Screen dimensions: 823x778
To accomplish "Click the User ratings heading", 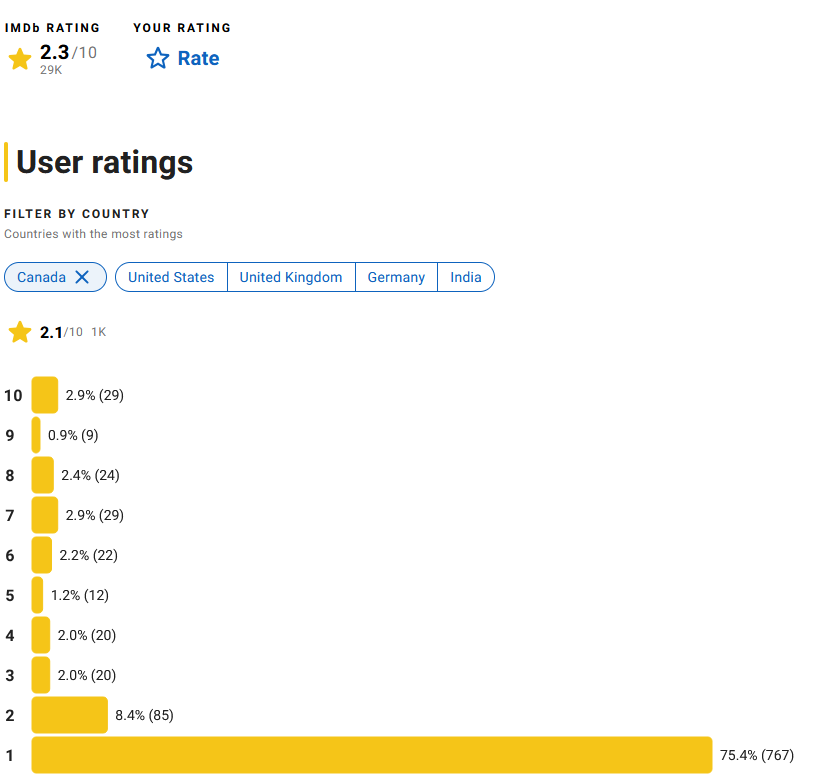I will (105, 162).
